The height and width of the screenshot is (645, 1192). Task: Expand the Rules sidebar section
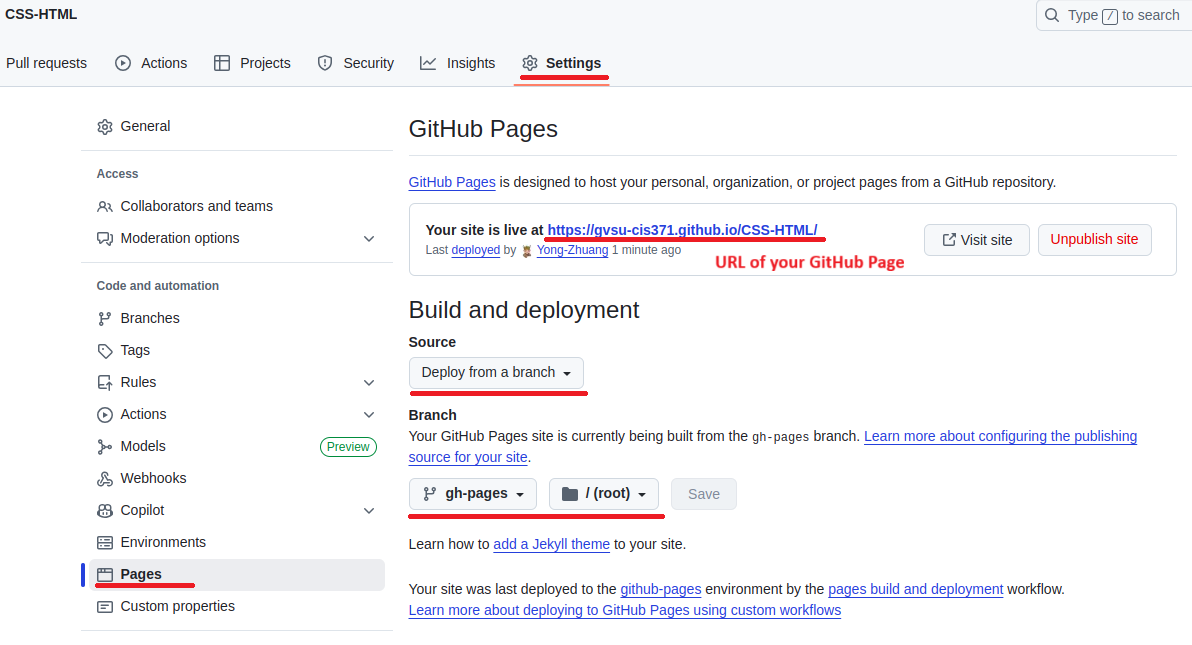(369, 382)
